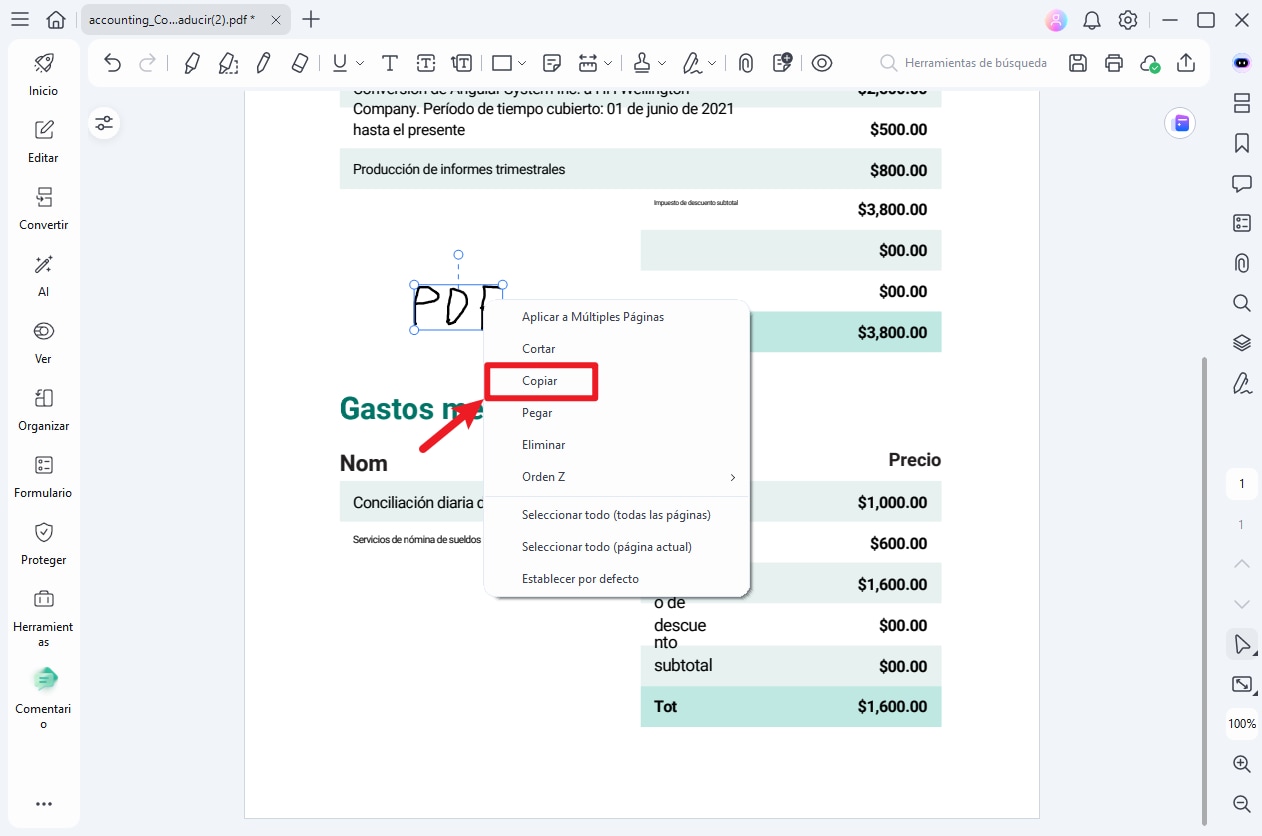Expand the shape rectangle dropdown arrow
1262x836 pixels.
click(522, 63)
